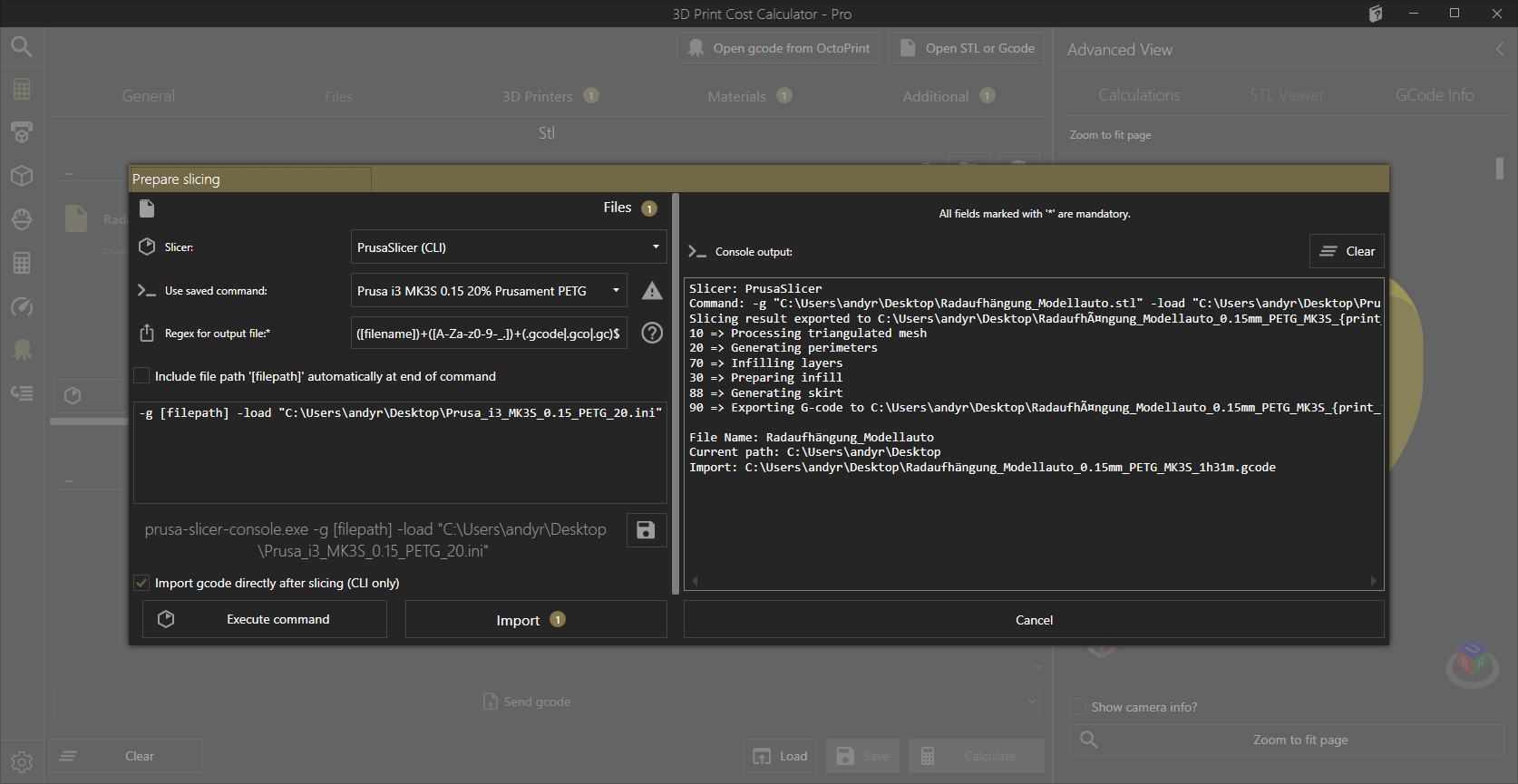Expand the Send gcode dropdown arrow

pos(1032,701)
